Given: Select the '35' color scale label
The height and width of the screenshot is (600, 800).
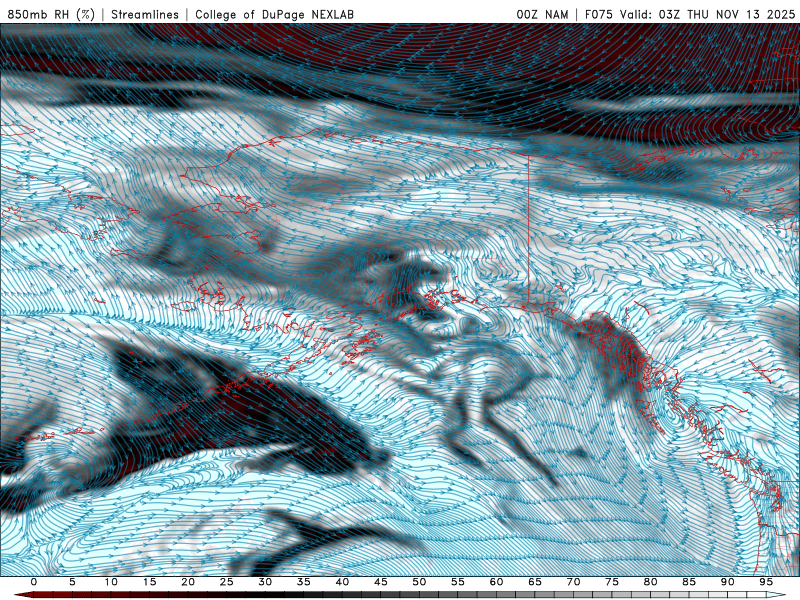Looking at the screenshot, I should click(x=304, y=582).
